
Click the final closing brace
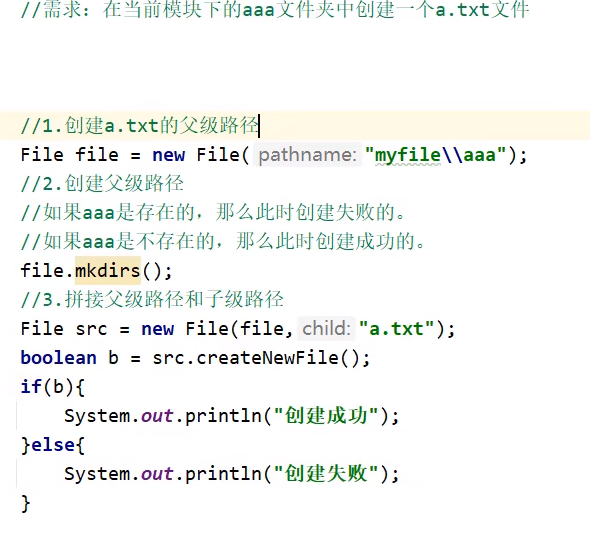(x=26, y=503)
